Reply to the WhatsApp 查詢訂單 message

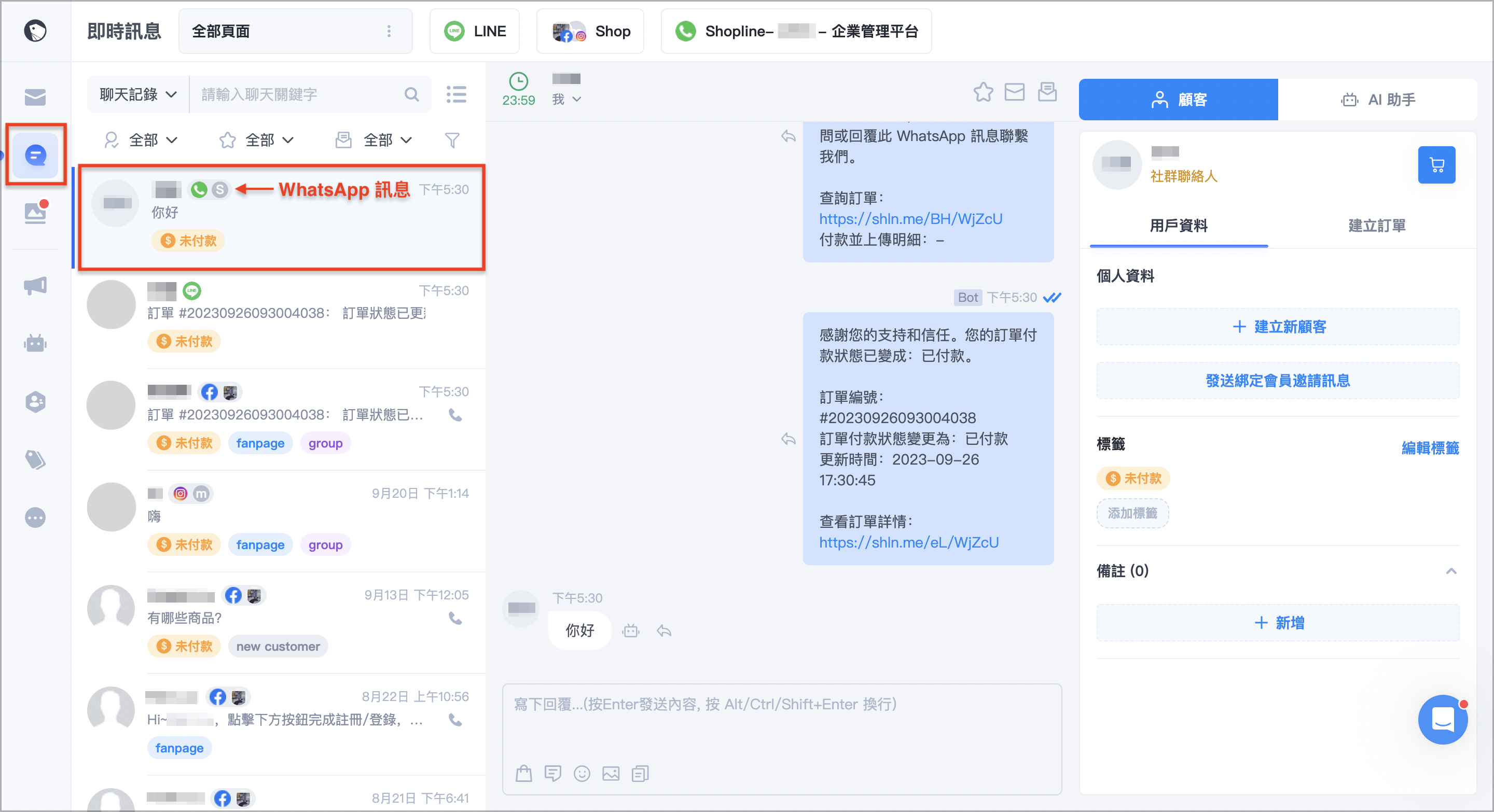click(x=788, y=137)
